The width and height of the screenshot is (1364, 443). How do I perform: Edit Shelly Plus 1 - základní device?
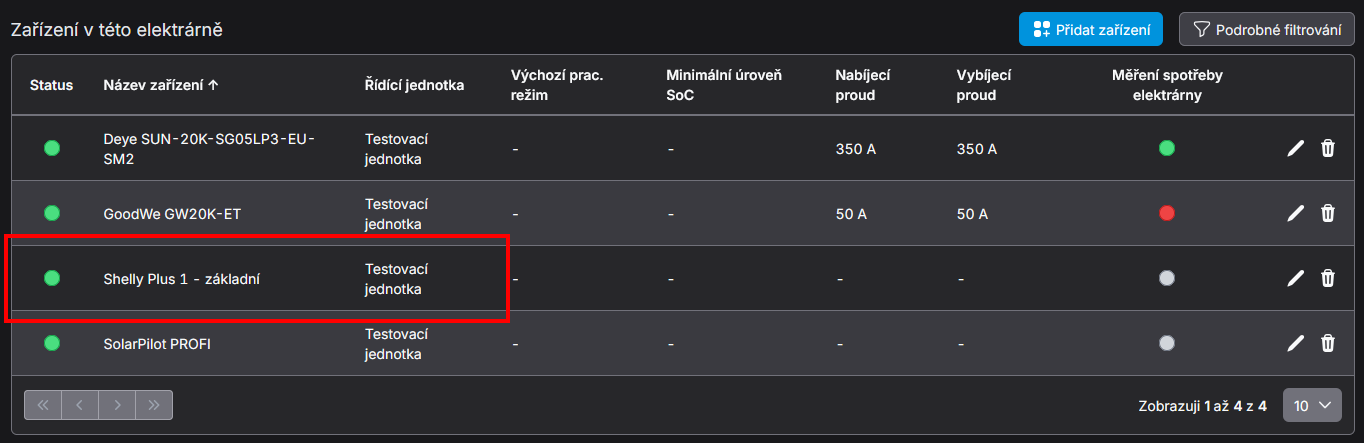1295,278
